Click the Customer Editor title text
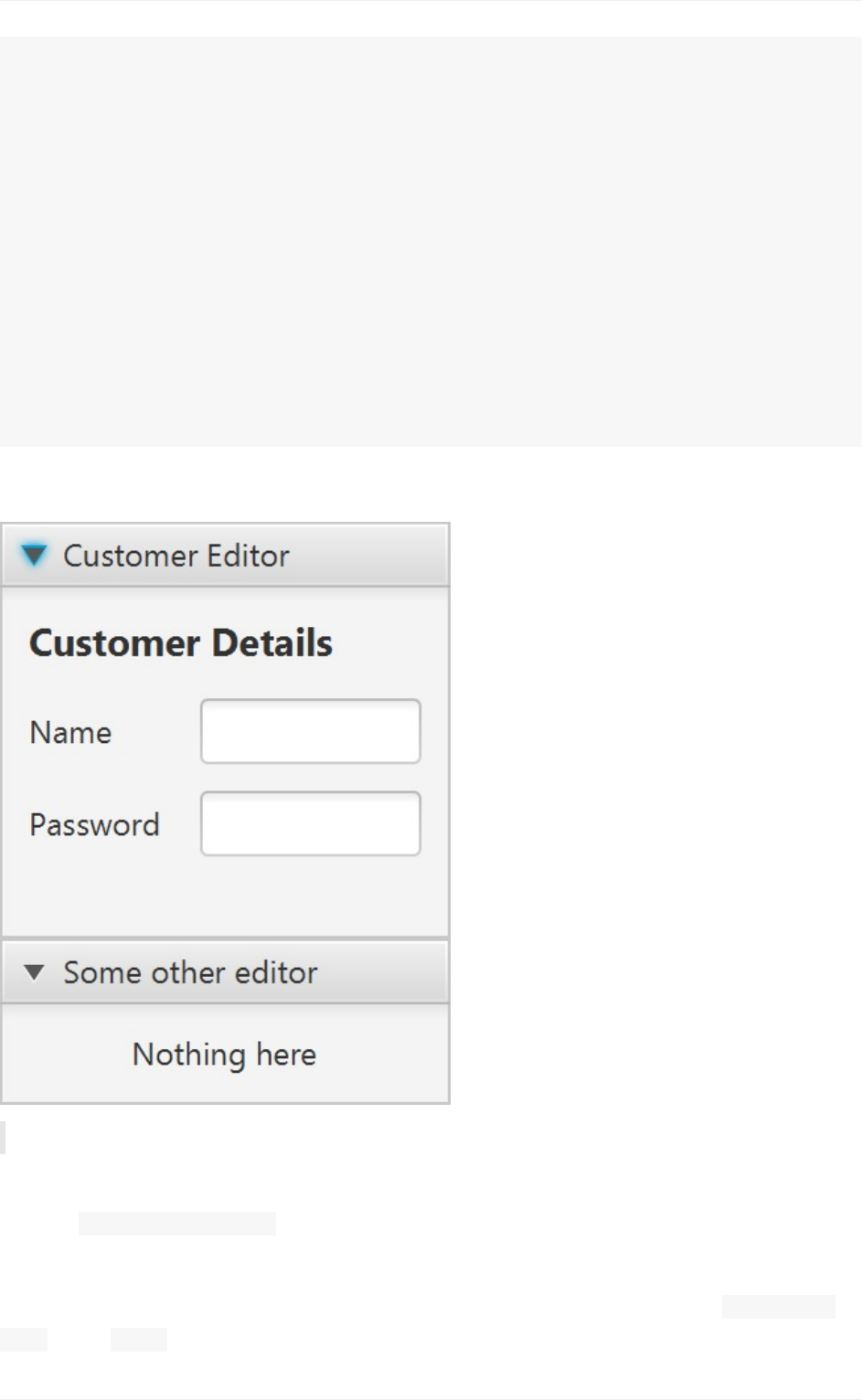Image resolution: width=862 pixels, height=1400 pixels. 176,556
